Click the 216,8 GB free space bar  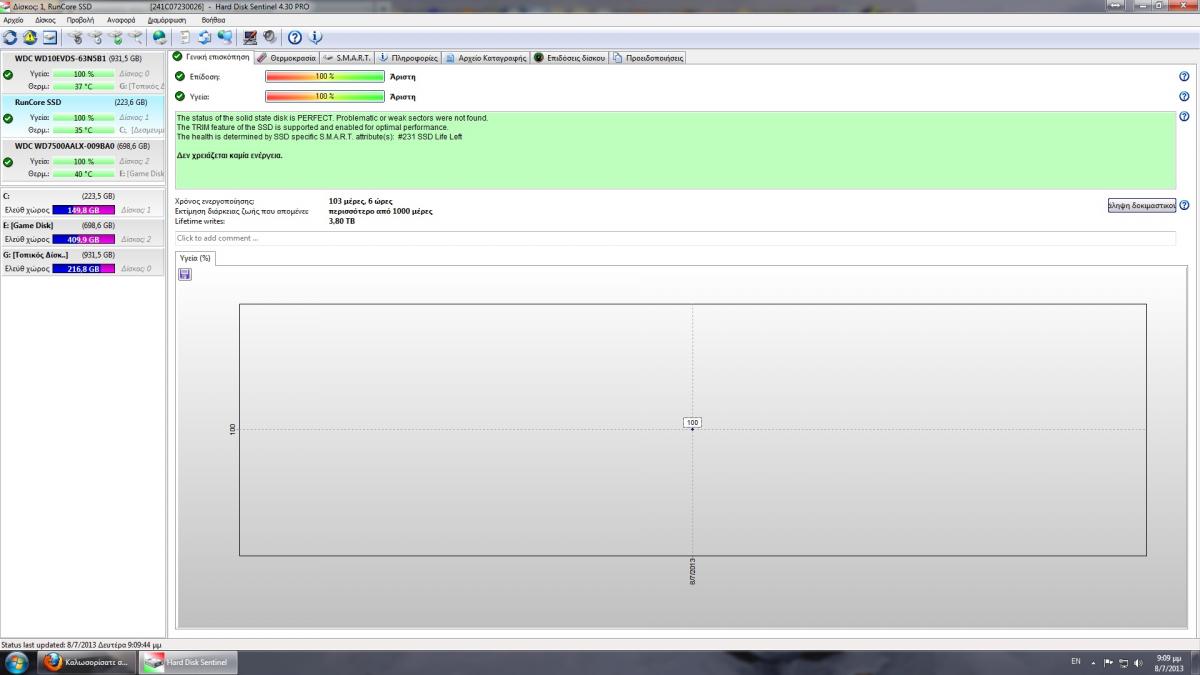point(83,269)
